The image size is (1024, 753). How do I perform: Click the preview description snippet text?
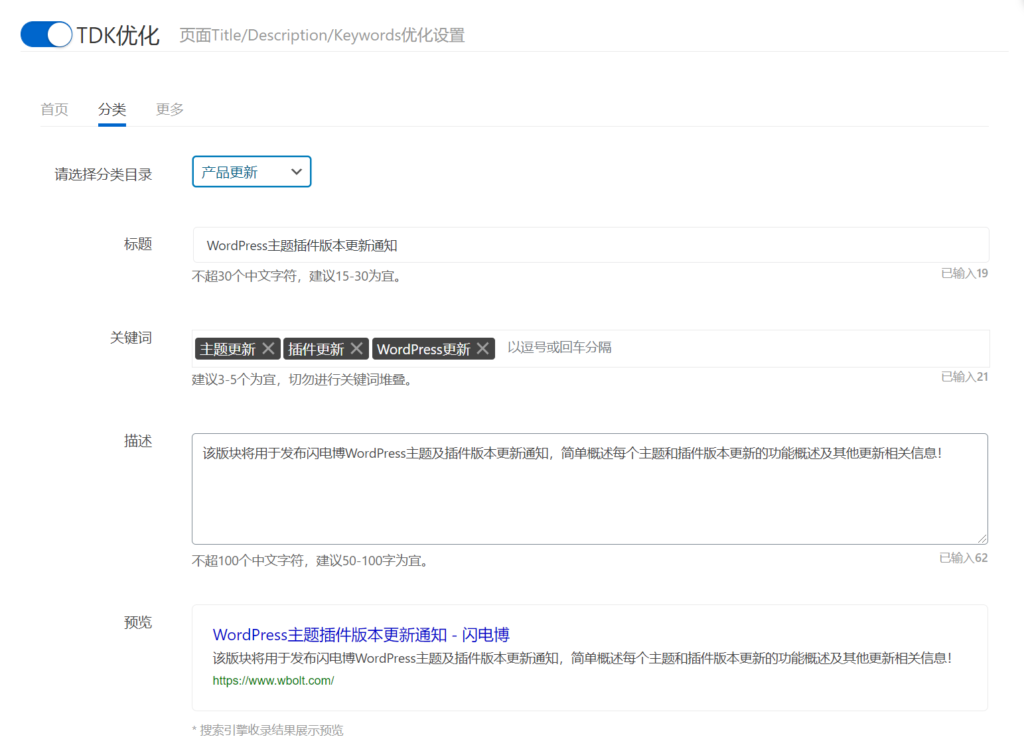582,658
